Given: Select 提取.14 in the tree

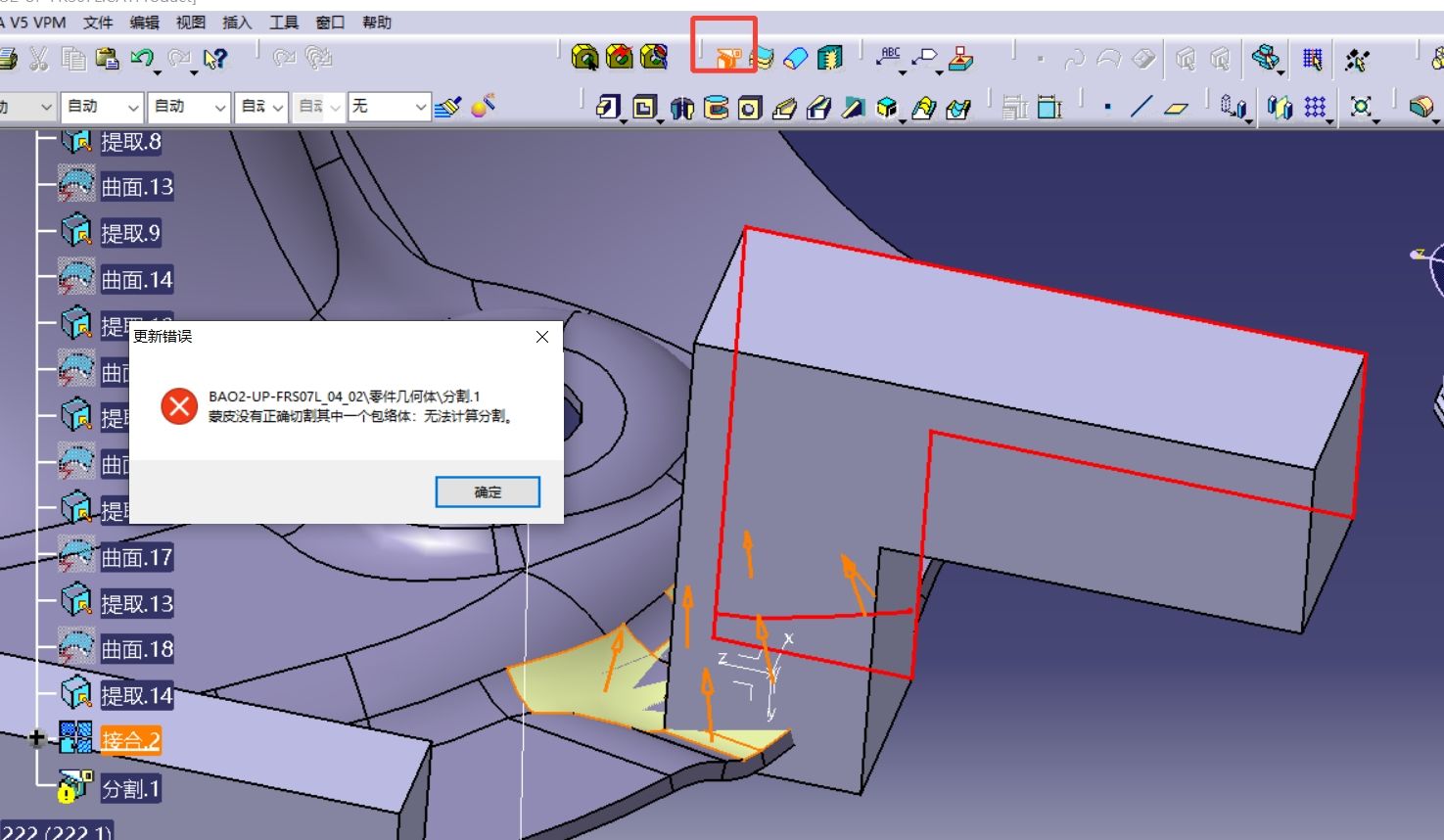Looking at the screenshot, I should click(x=137, y=696).
